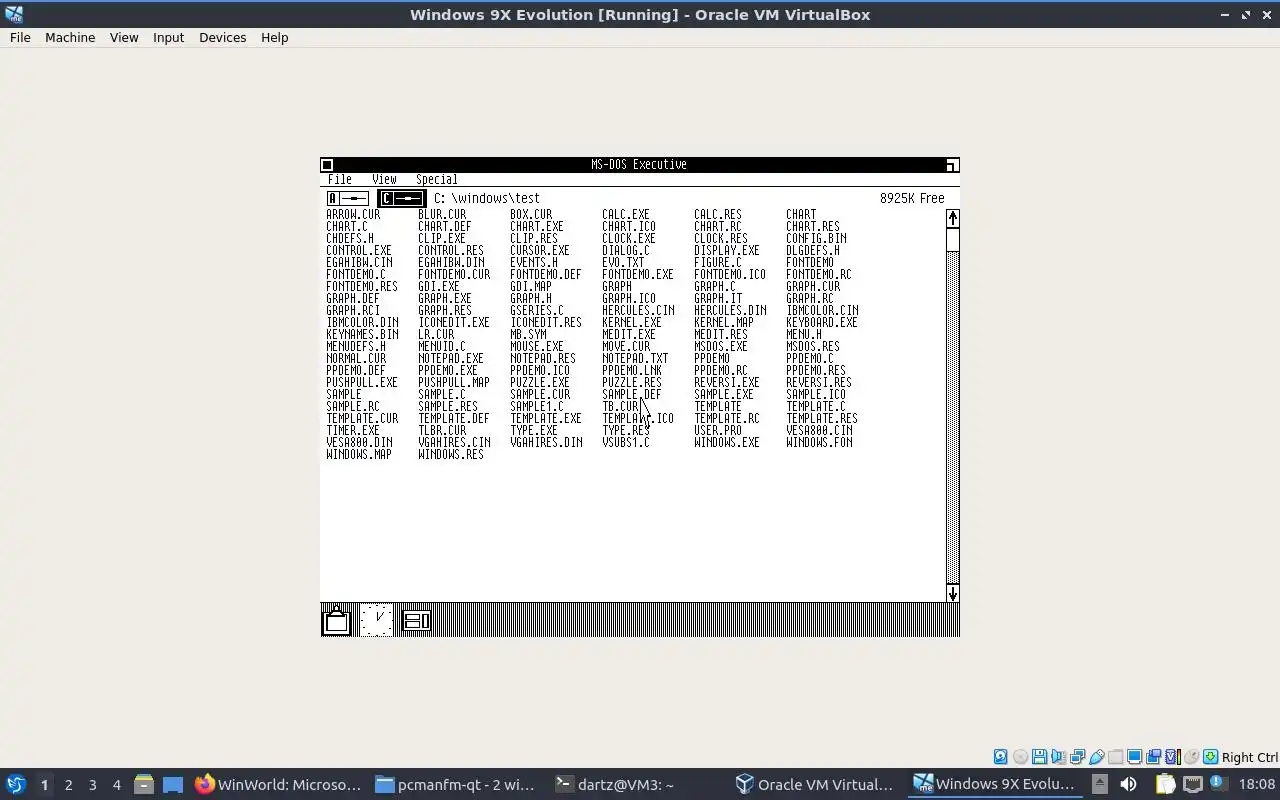This screenshot has height=800, width=1280.
Task: Switch to the WinWorld Firefox taskbar window
Action: click(278, 785)
